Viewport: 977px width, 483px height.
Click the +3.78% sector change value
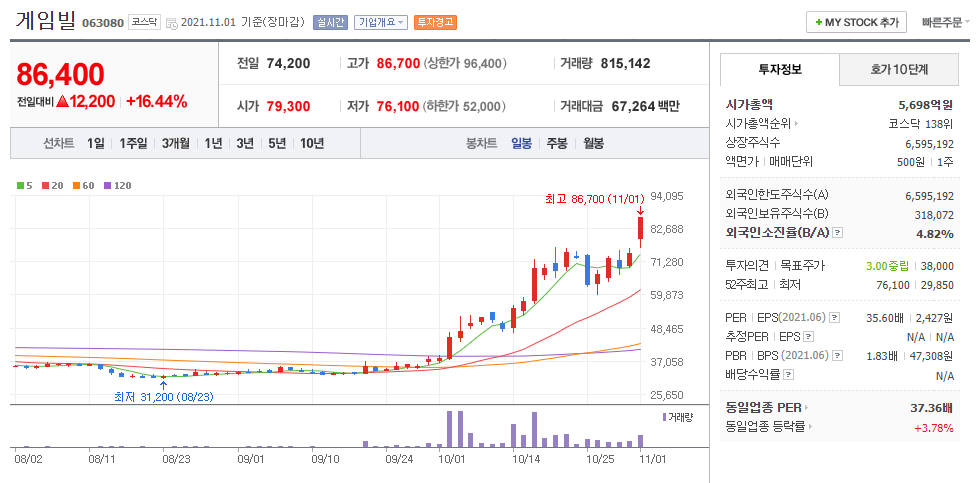coord(934,428)
